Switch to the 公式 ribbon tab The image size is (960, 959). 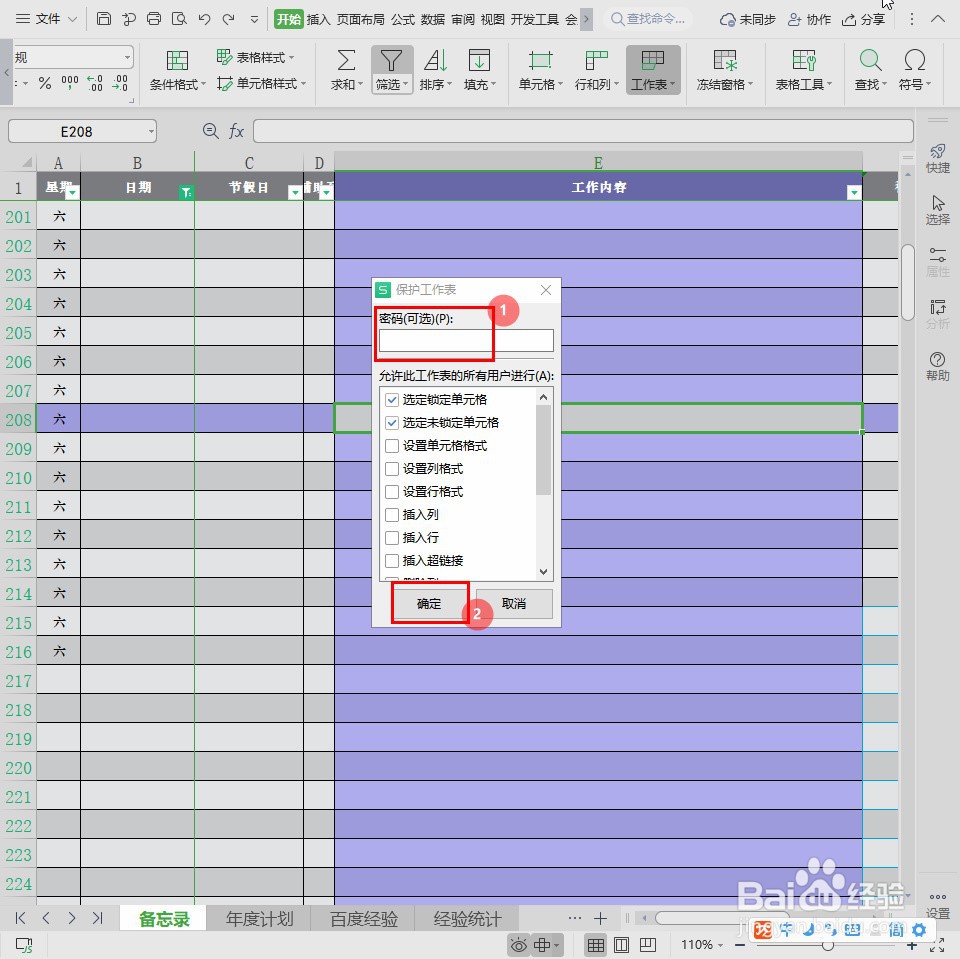click(x=403, y=20)
